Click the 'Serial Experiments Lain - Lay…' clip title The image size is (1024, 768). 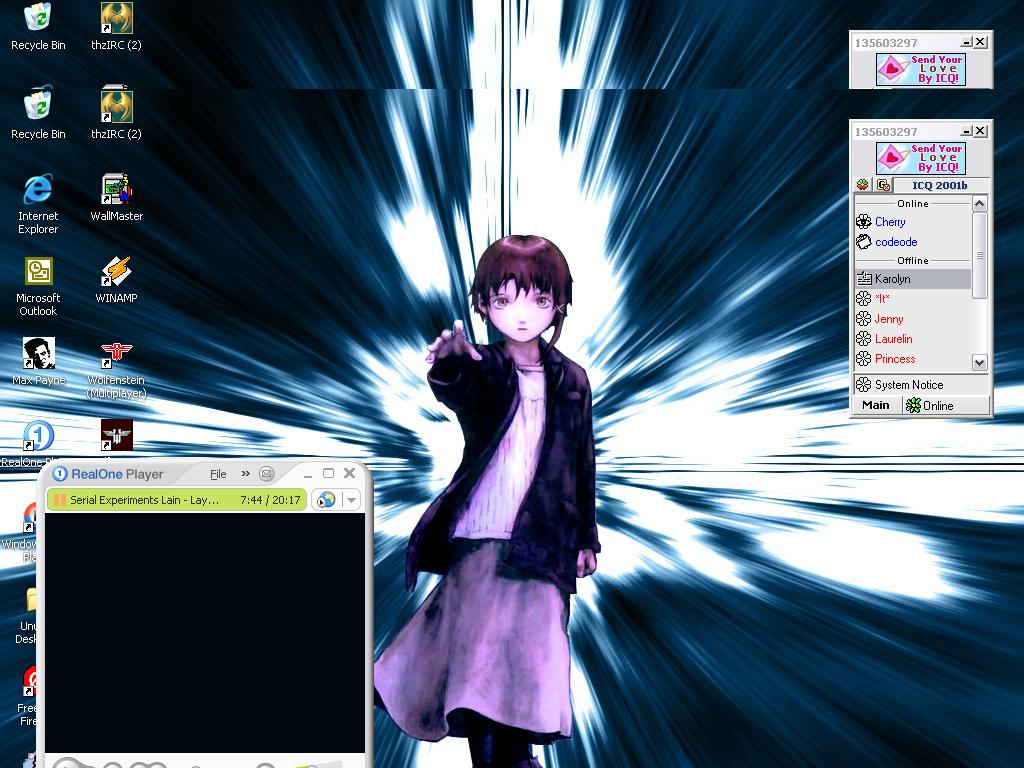144,500
